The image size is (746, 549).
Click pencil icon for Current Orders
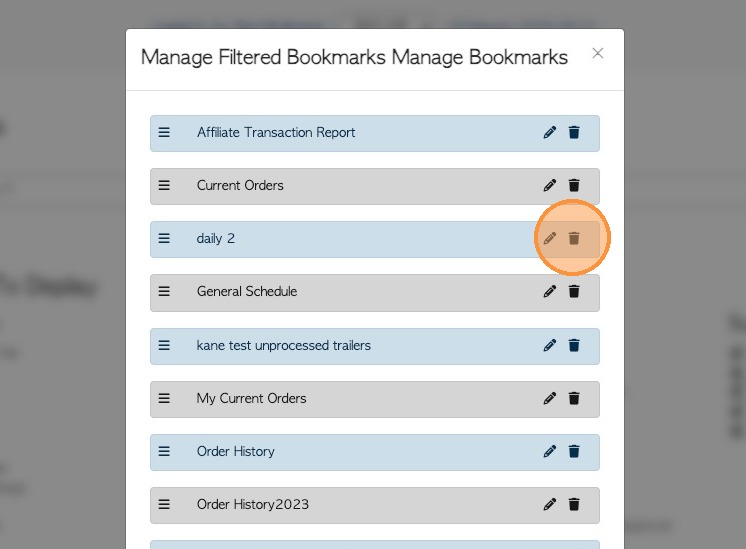click(549, 186)
